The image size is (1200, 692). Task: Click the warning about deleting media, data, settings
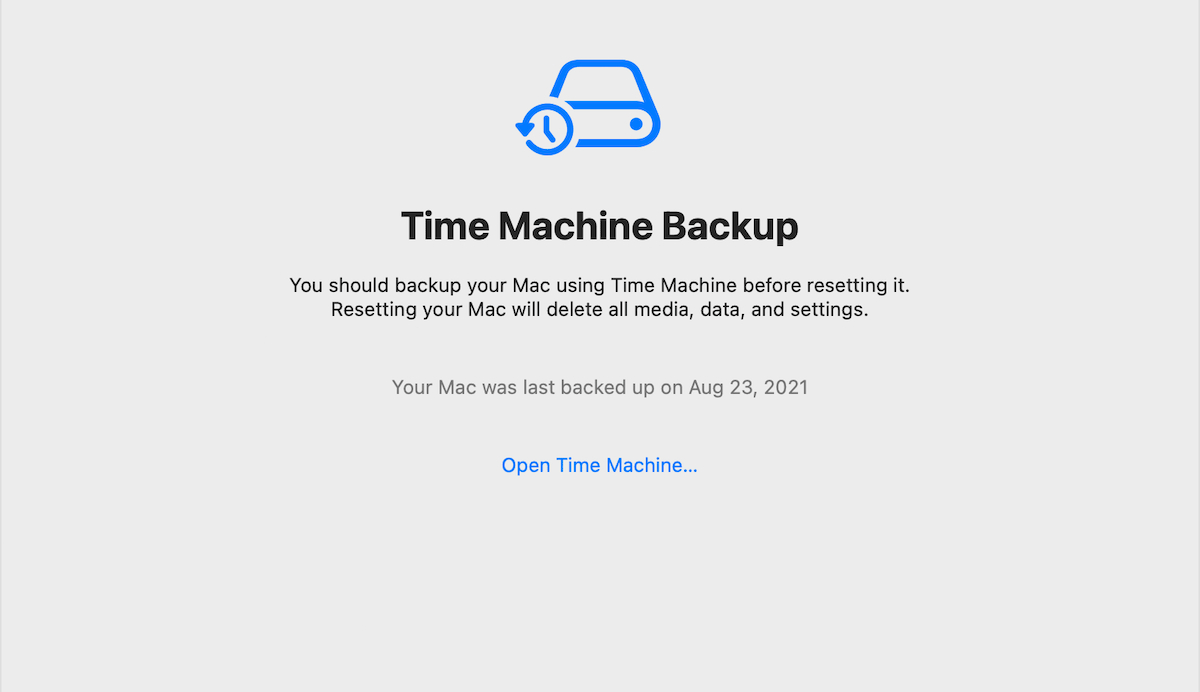pyautogui.click(x=599, y=310)
